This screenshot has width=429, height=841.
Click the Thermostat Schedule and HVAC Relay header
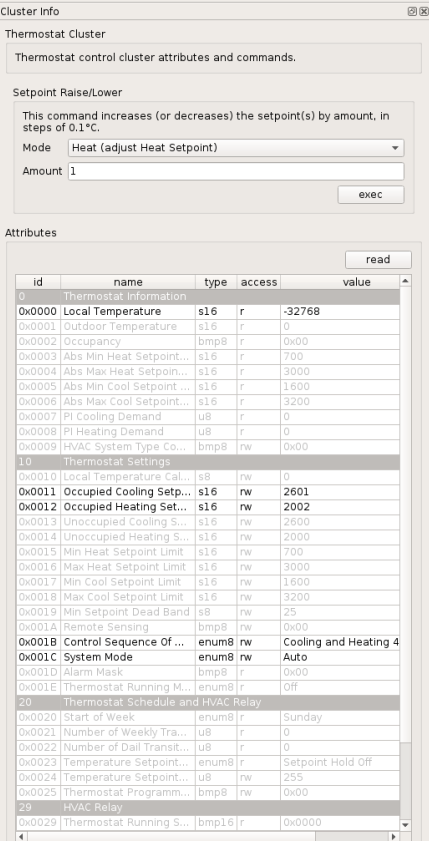coord(208,702)
